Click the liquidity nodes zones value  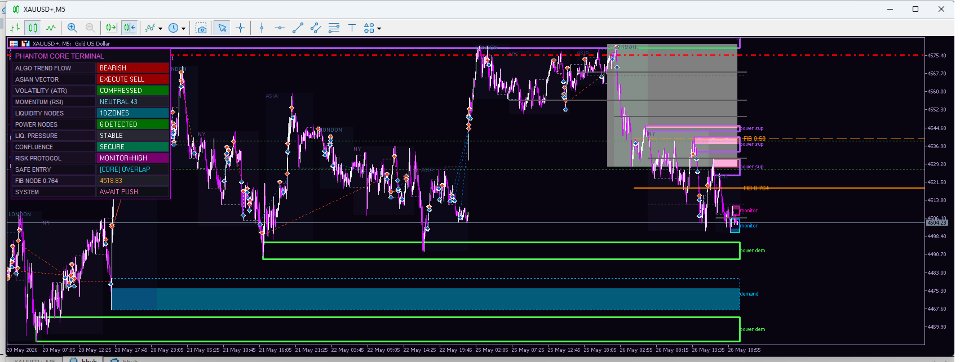click(x=133, y=113)
